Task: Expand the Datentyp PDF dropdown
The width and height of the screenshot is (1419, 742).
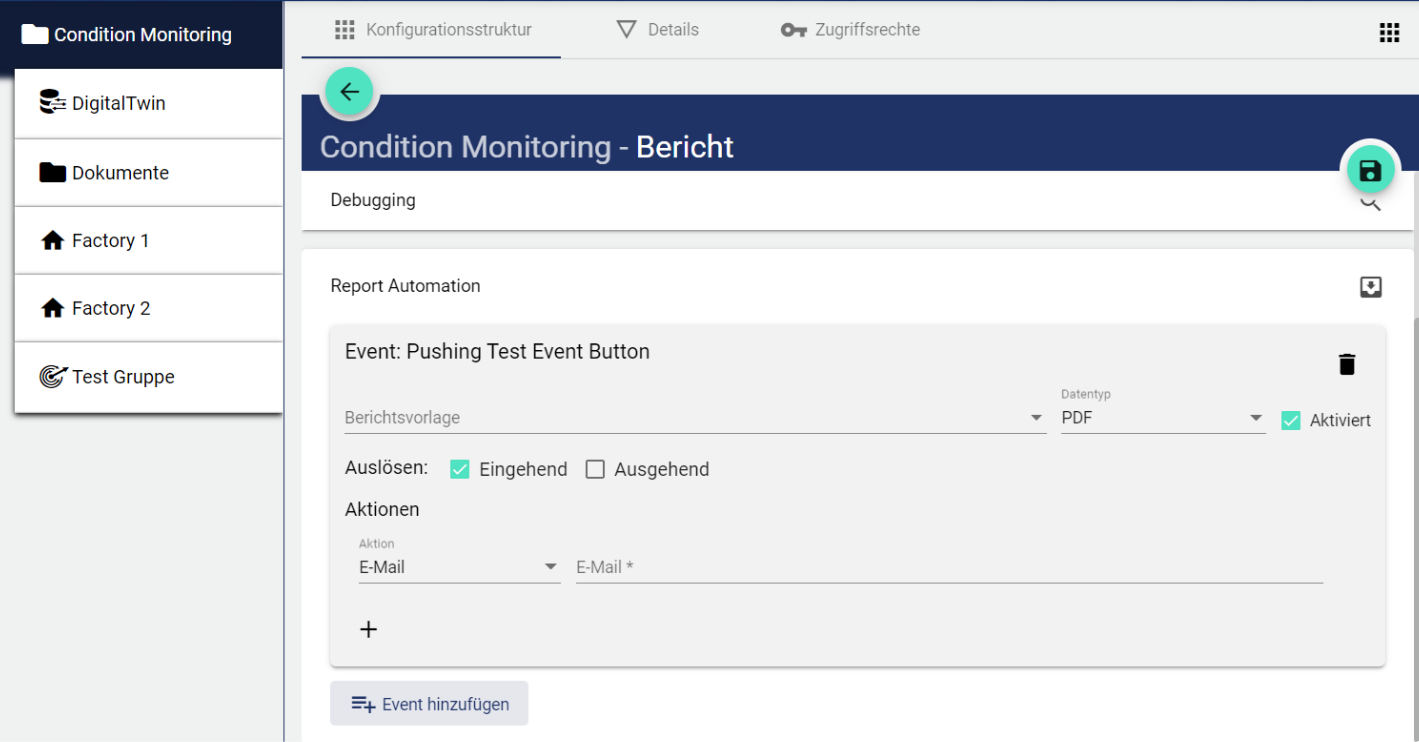Action: [1161, 418]
